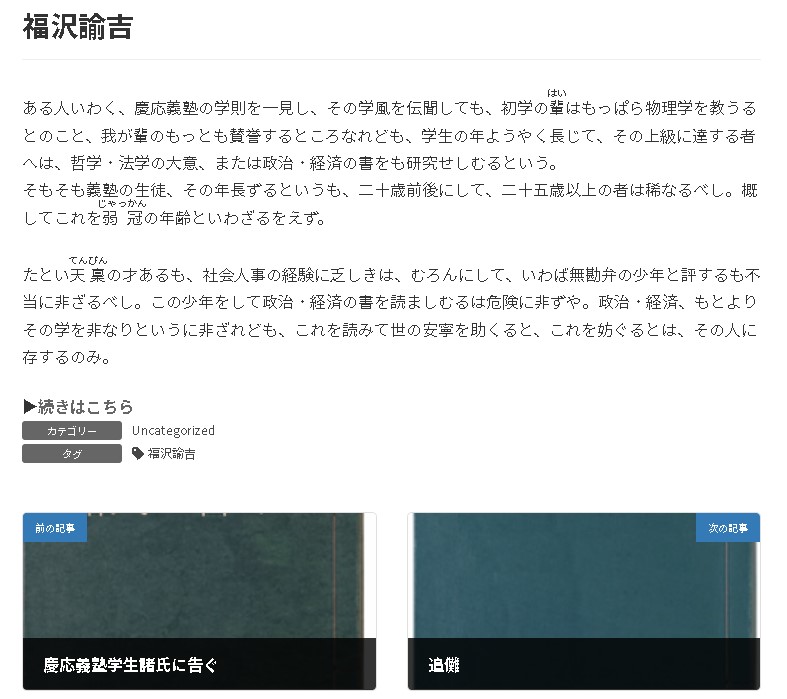Open the previous article thumbnail image
Viewport: 787px width, 699px height.
click(x=199, y=580)
